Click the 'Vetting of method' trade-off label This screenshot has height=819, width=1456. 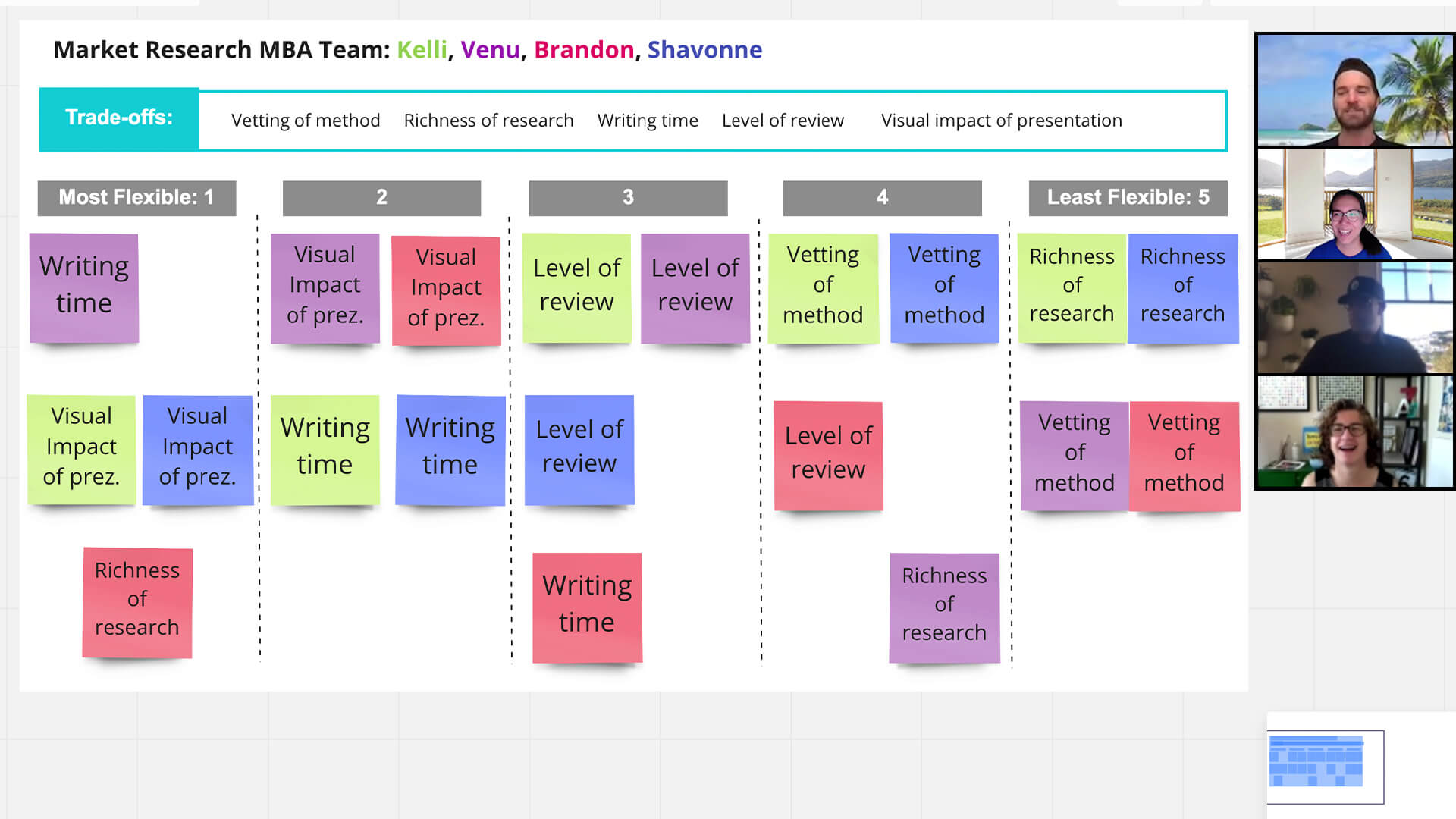pos(305,120)
